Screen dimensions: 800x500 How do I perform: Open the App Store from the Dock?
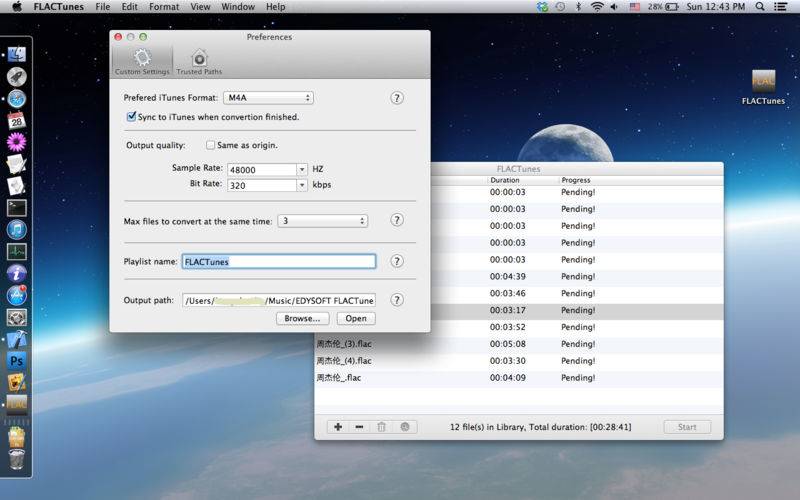tap(16, 295)
